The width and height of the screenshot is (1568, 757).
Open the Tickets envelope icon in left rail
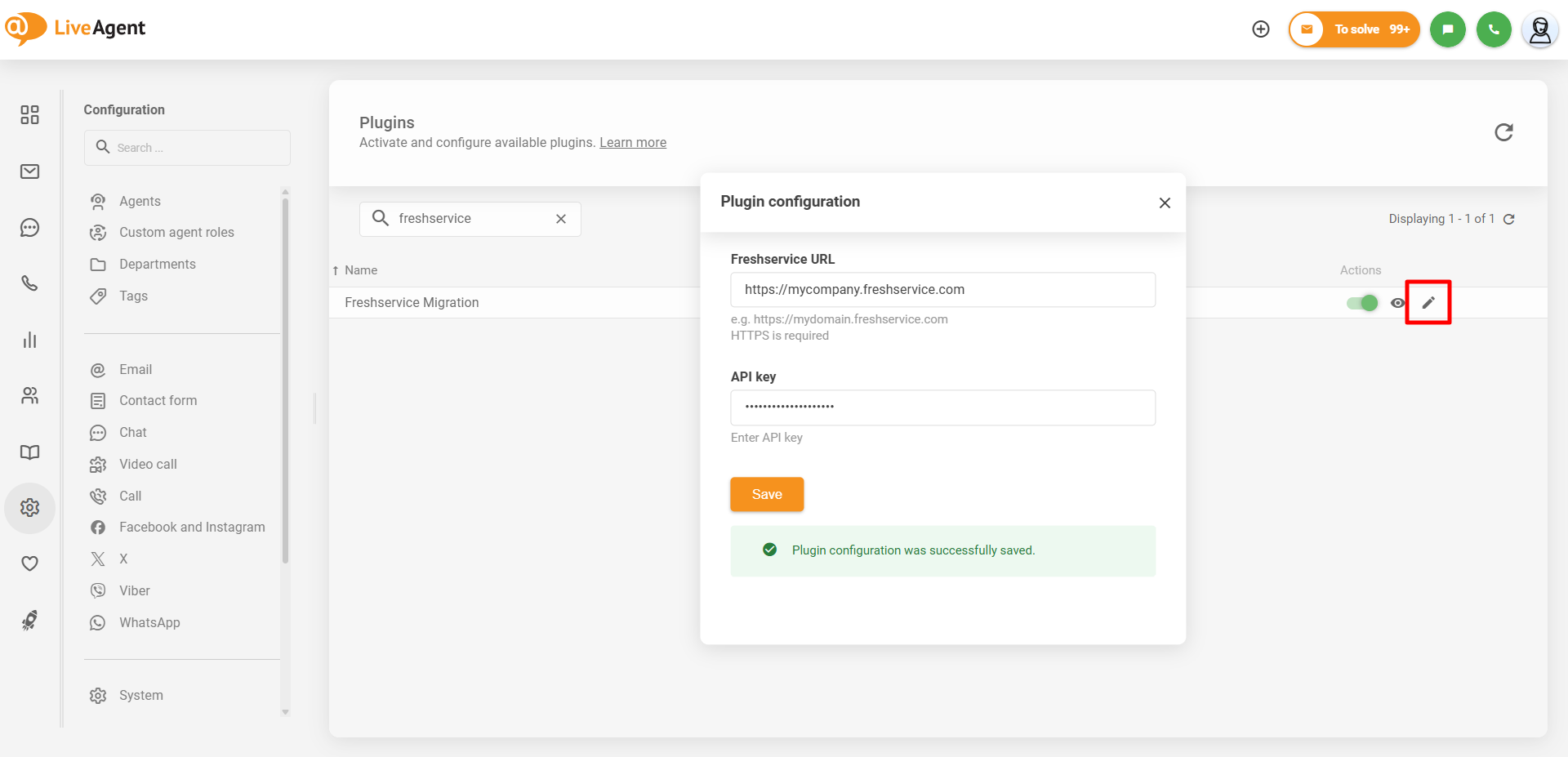(x=30, y=171)
